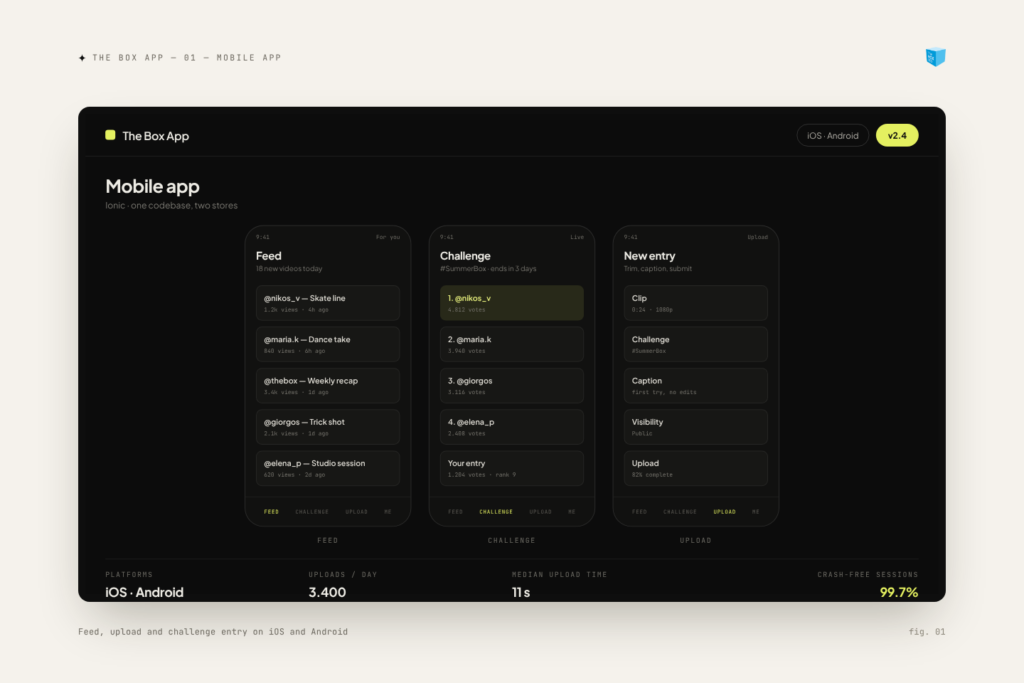
Task: Open the Visibility Public row
Action: pos(696,426)
